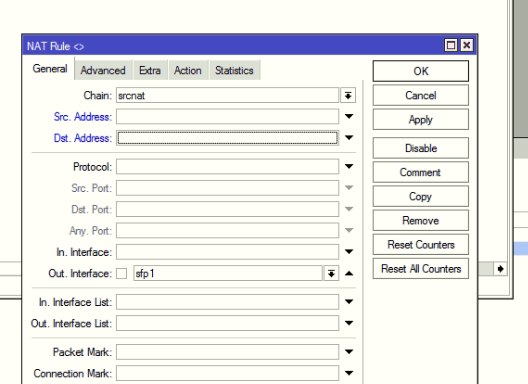Viewport: 528px width, 384px height.
Task: Disable this NAT rule
Action: click(x=421, y=148)
